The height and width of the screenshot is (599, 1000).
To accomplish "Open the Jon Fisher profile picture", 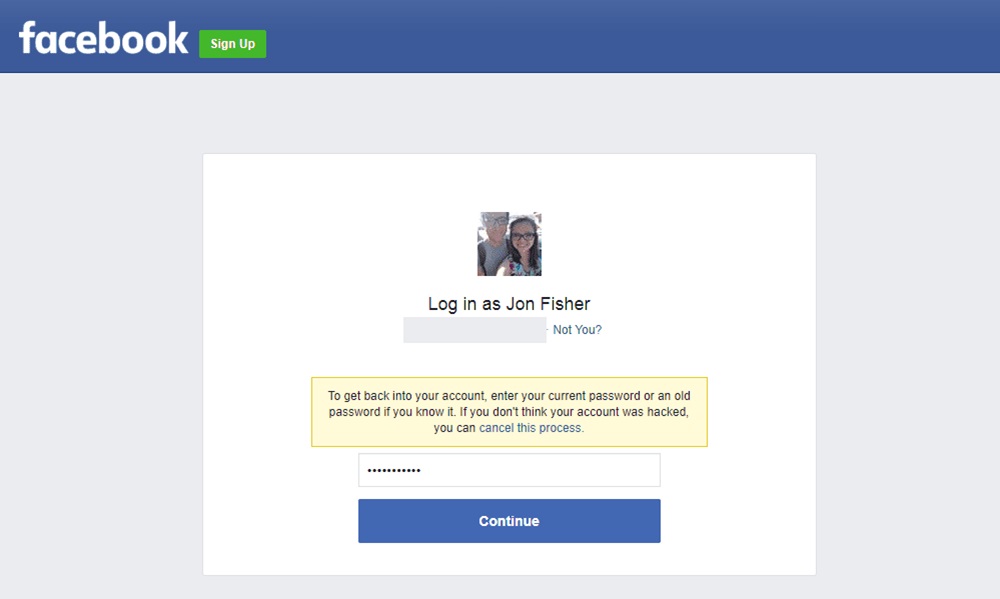I will pos(510,244).
